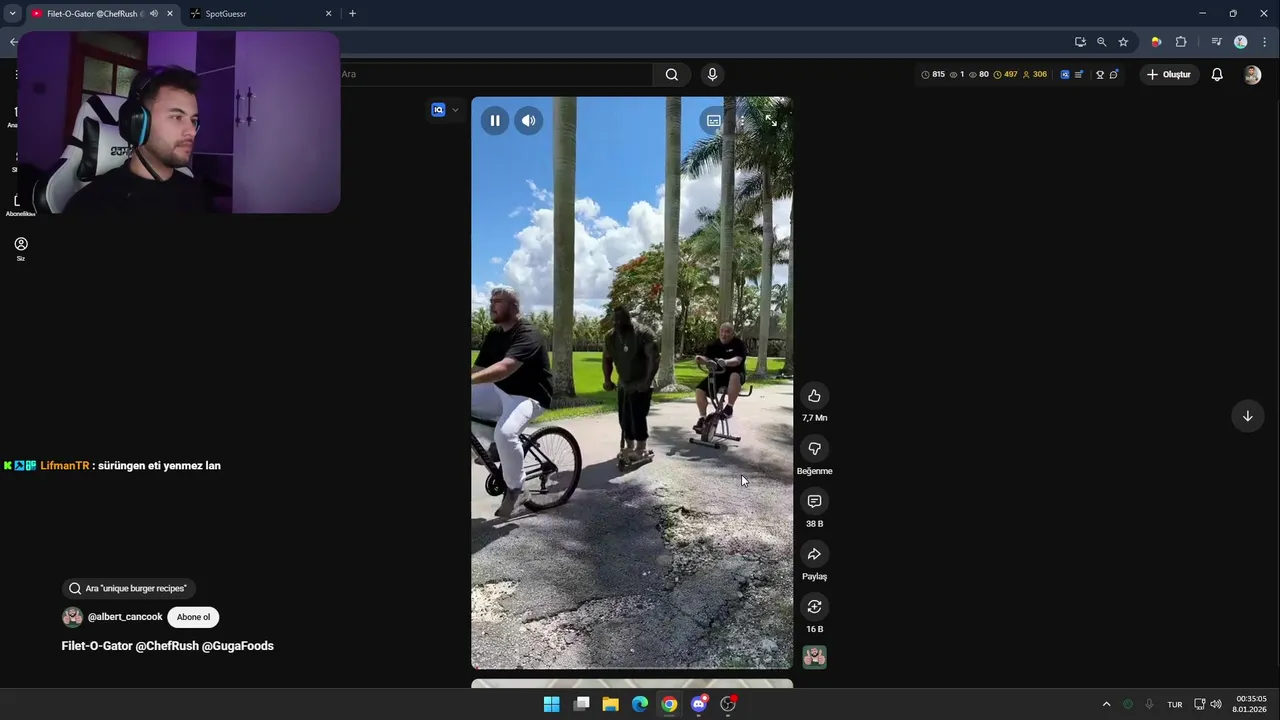
Task: Expand the vidIQ dropdown chevron beside the player
Action: 456,110
